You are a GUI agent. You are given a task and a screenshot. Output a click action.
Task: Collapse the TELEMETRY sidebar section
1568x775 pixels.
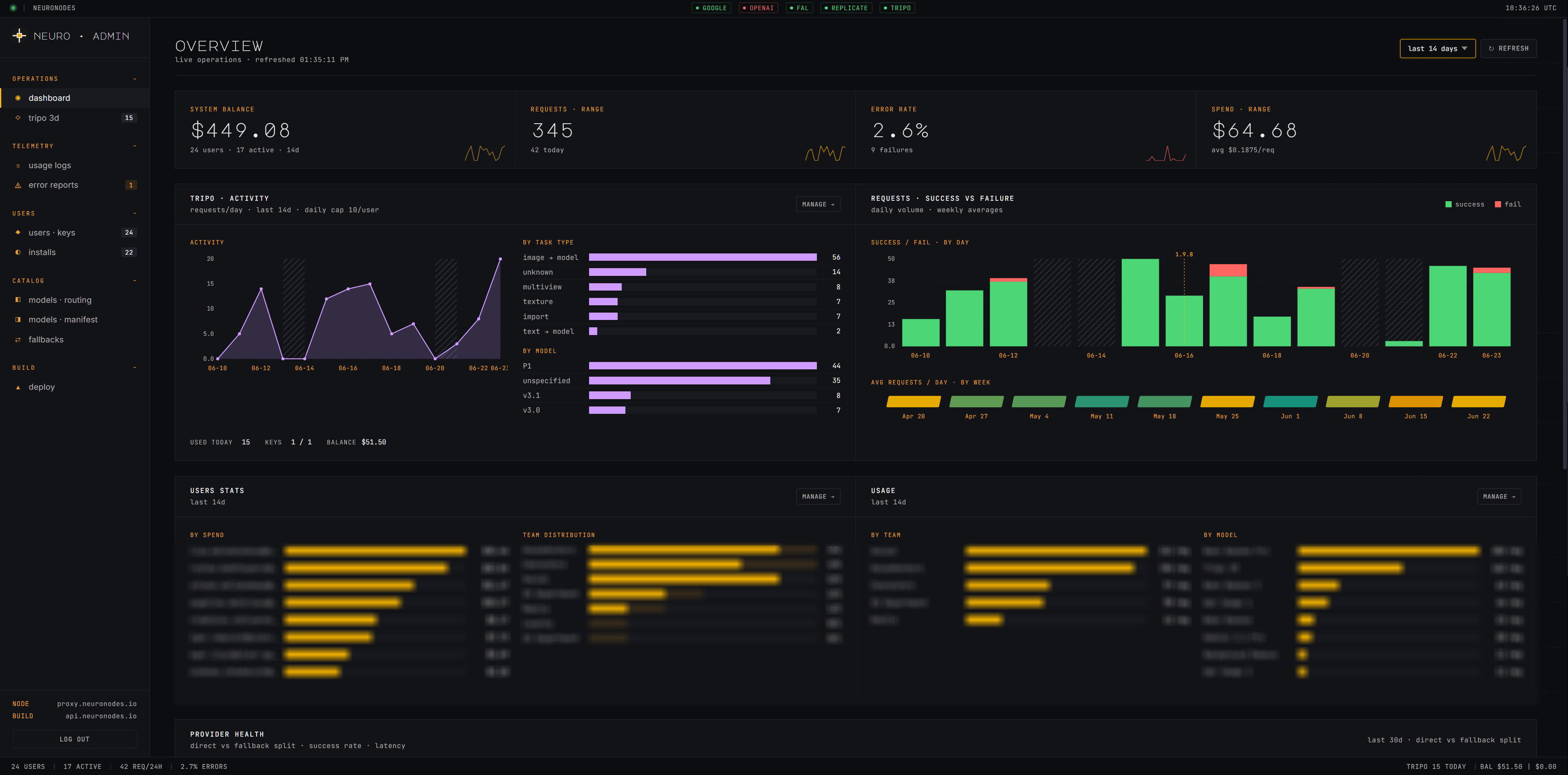click(x=135, y=146)
